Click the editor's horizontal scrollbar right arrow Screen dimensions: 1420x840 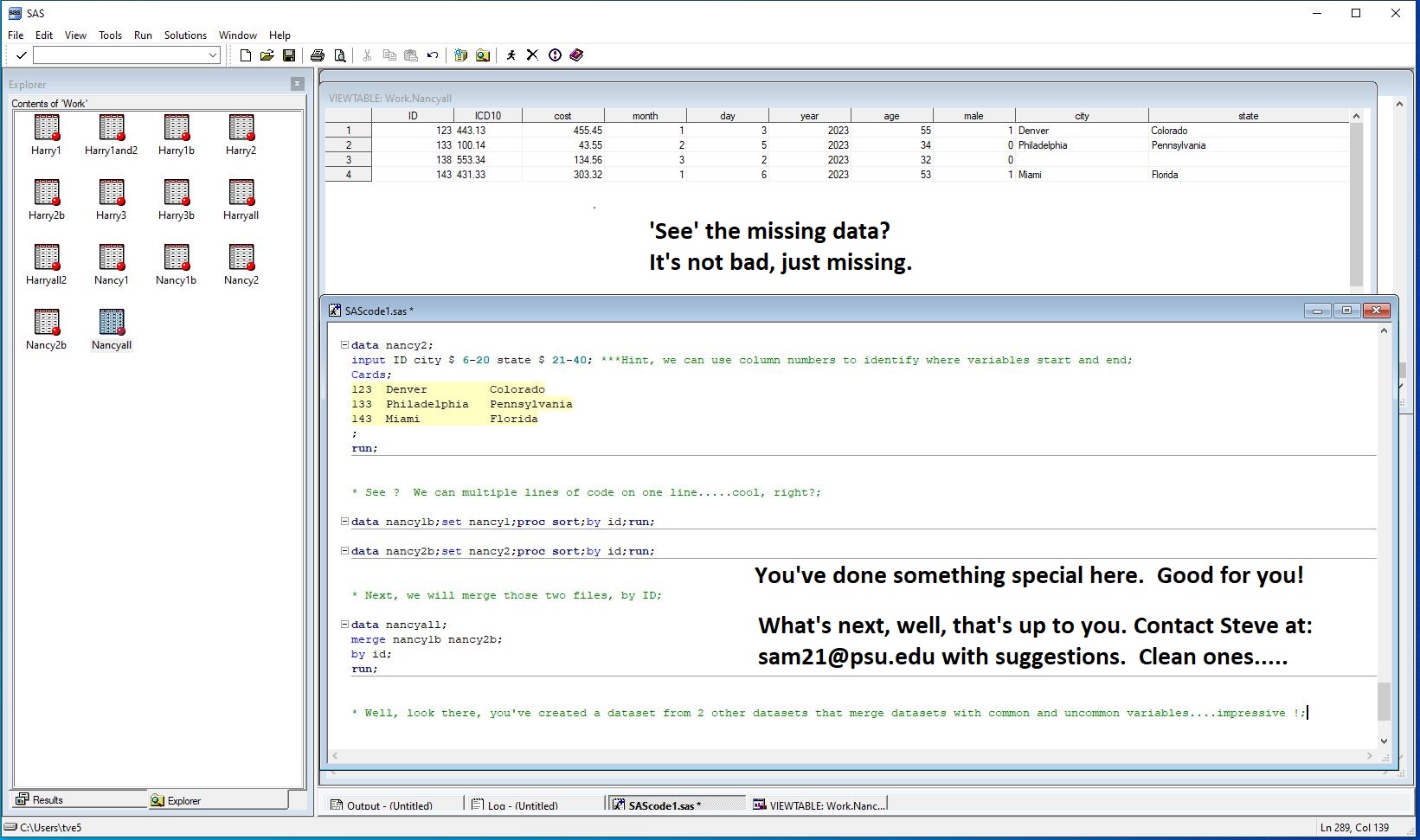point(1369,756)
